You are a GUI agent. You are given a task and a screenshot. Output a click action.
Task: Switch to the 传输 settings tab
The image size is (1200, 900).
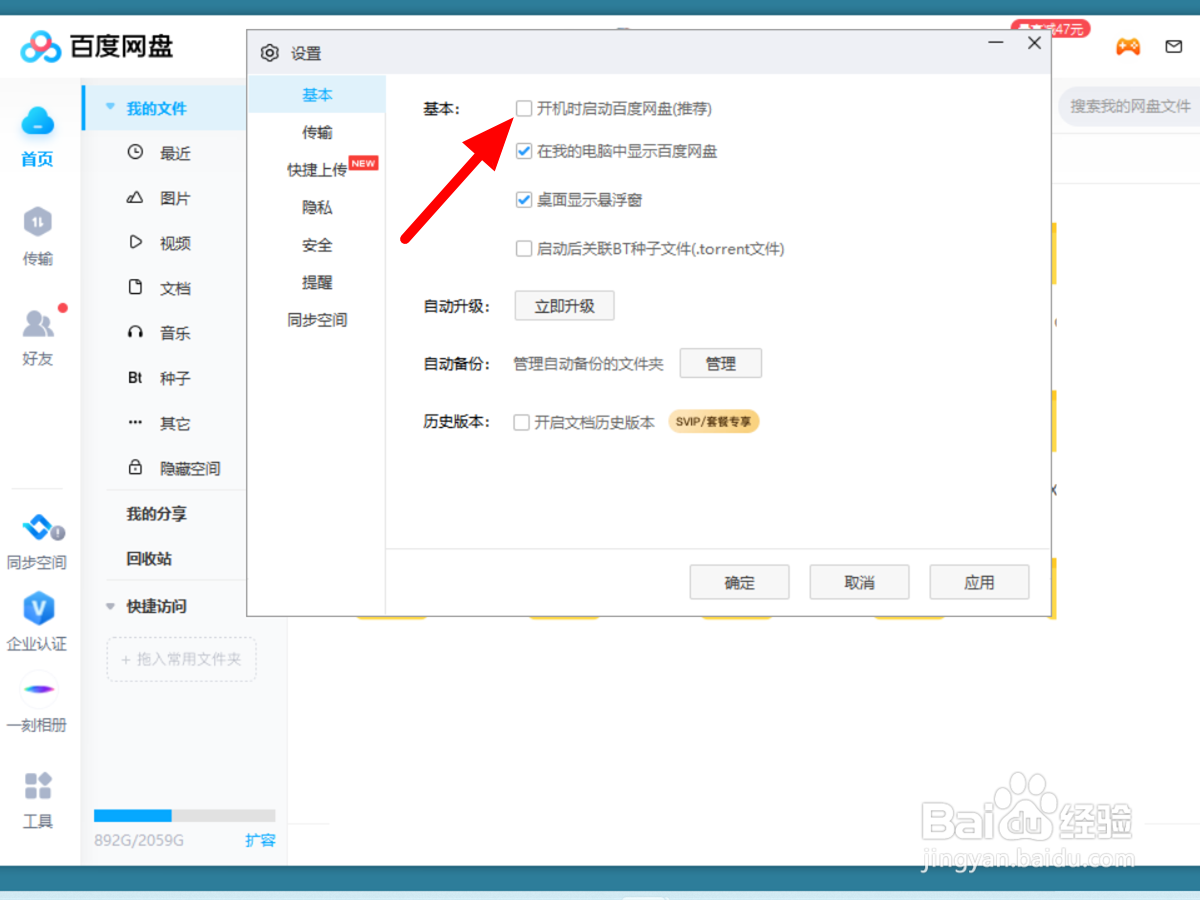click(317, 132)
